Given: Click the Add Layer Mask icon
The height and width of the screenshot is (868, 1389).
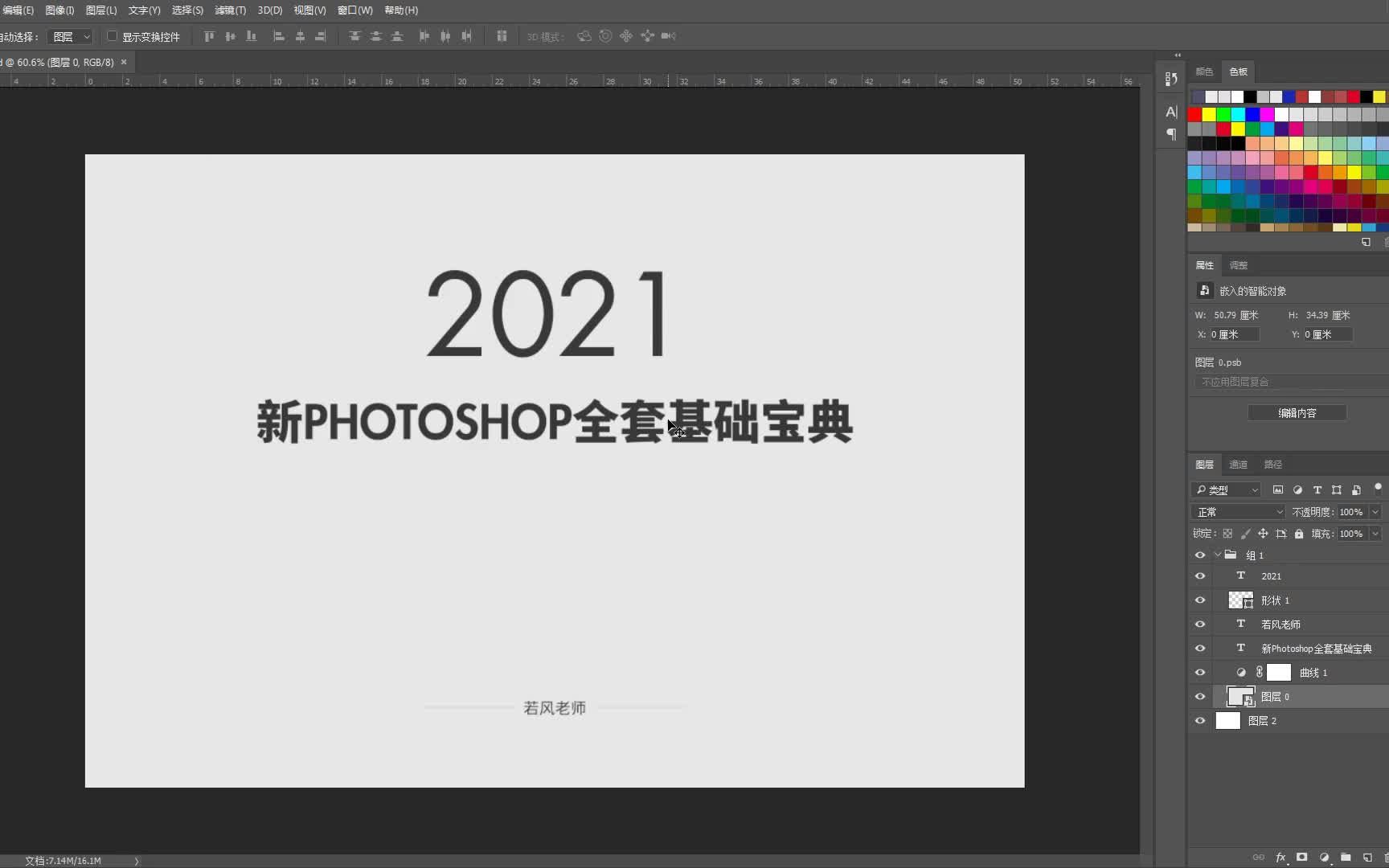Looking at the screenshot, I should pos(1302,858).
